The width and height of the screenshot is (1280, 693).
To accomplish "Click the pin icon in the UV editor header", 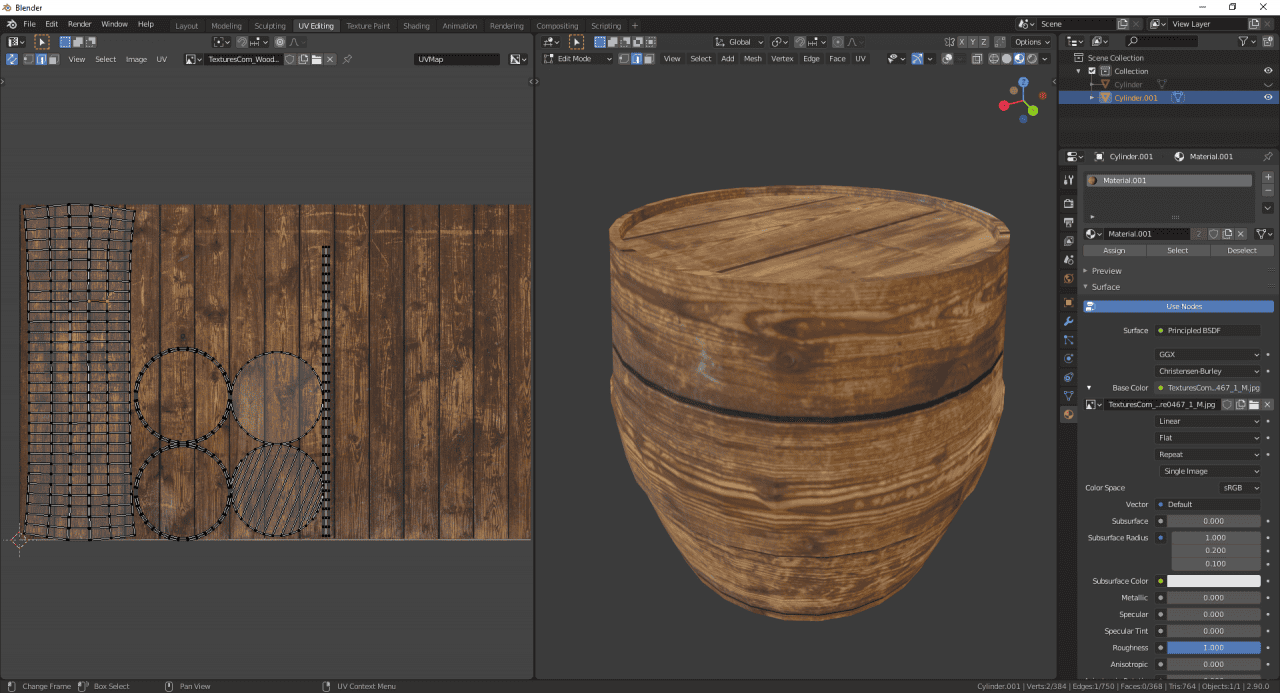I will point(346,59).
